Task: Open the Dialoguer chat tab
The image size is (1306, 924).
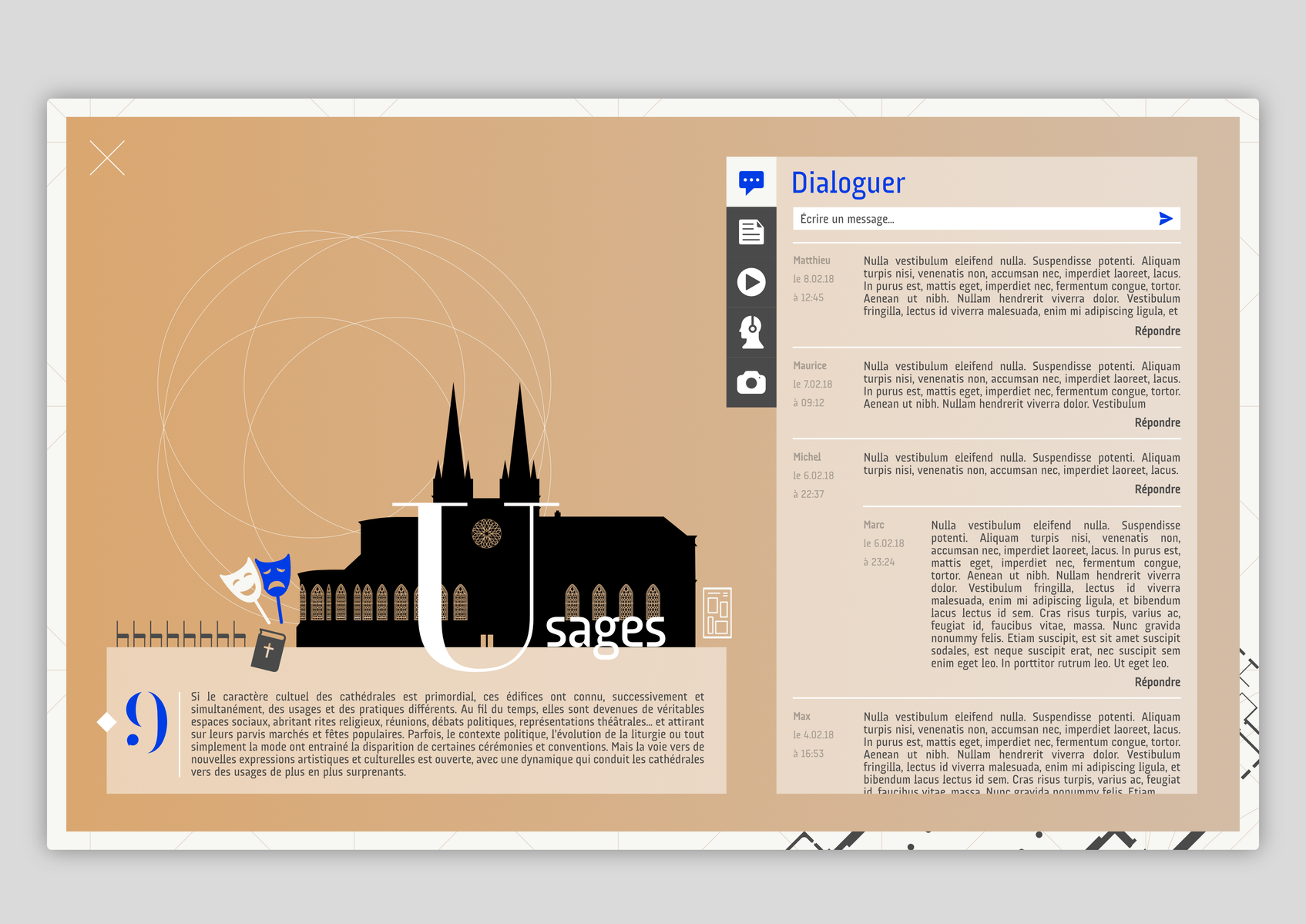Action: point(751,182)
